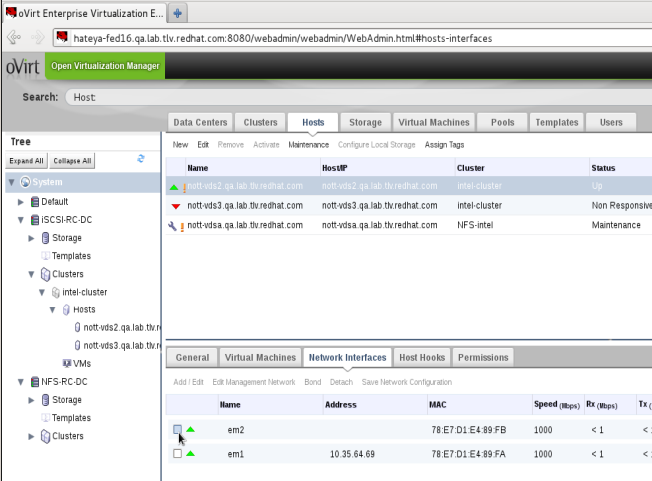Click the nott-vds2 host icon in the tree
This screenshot has width=652, height=481.
tap(77, 328)
